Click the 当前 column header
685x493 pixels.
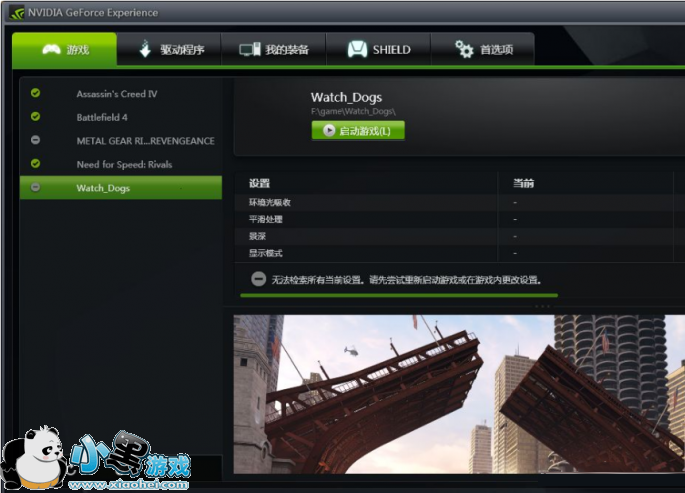(x=523, y=183)
